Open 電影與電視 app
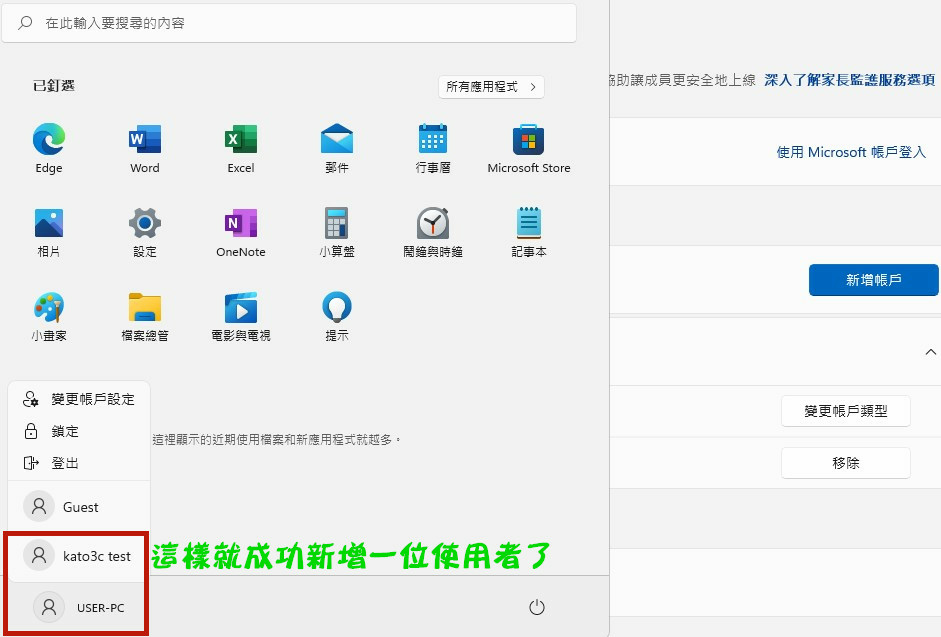Viewport: 941px width, 637px height. pos(241,316)
